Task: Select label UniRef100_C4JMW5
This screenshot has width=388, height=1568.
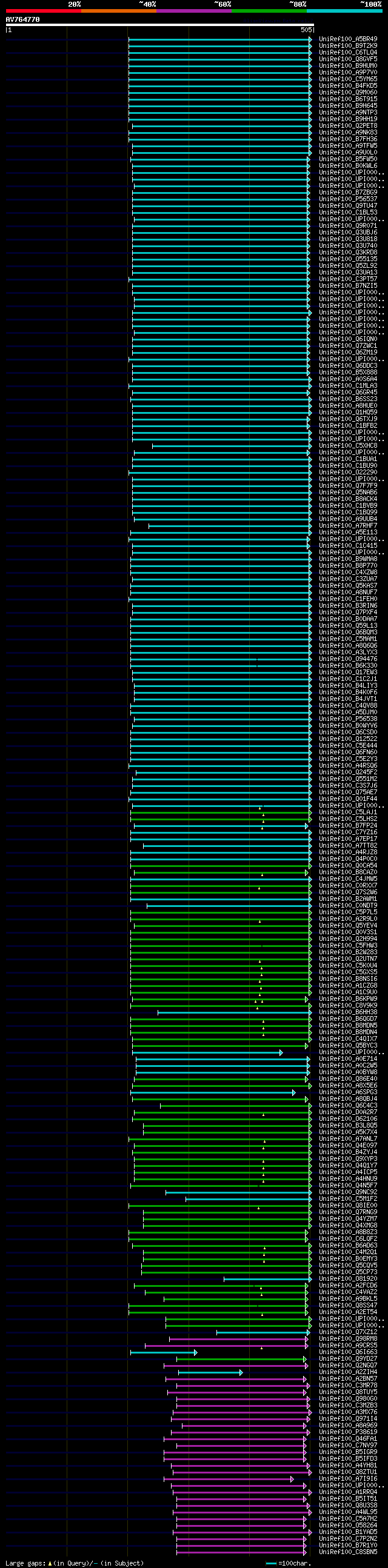Action: (348, 879)
